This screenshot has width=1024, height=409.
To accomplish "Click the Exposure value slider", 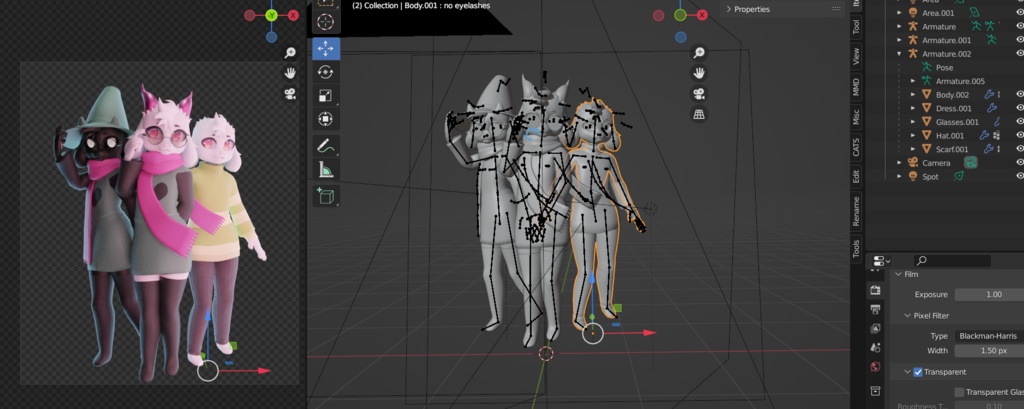I will pos(989,295).
